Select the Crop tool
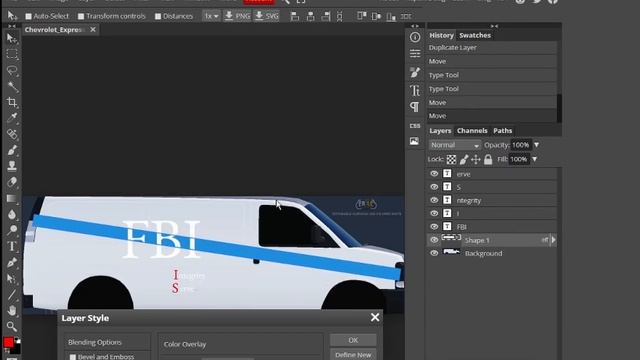The image size is (640, 360). (x=12, y=102)
